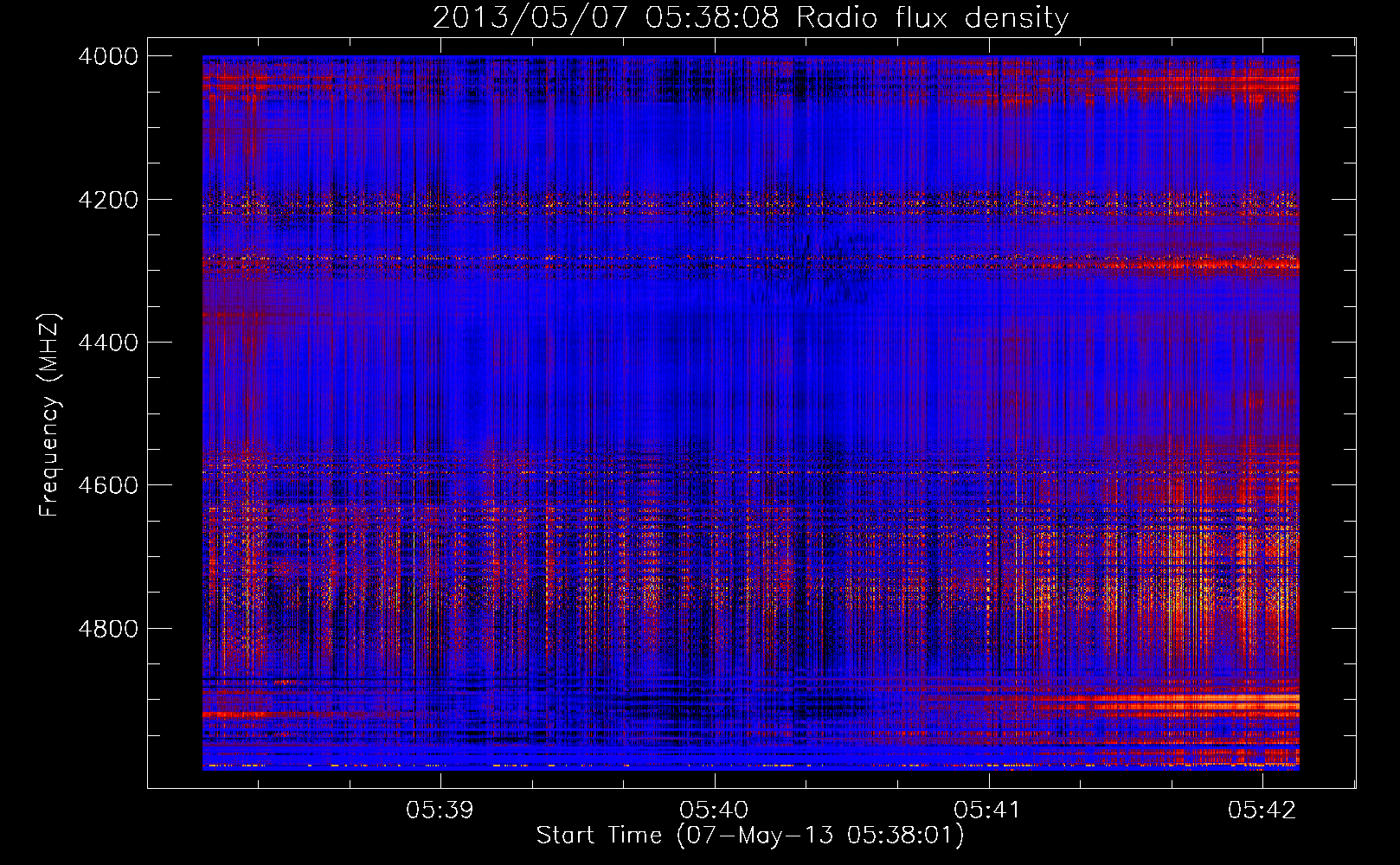Viewport: 1400px width, 865px height.
Task: Click the 05:42 time axis label
Action: pos(1262,810)
